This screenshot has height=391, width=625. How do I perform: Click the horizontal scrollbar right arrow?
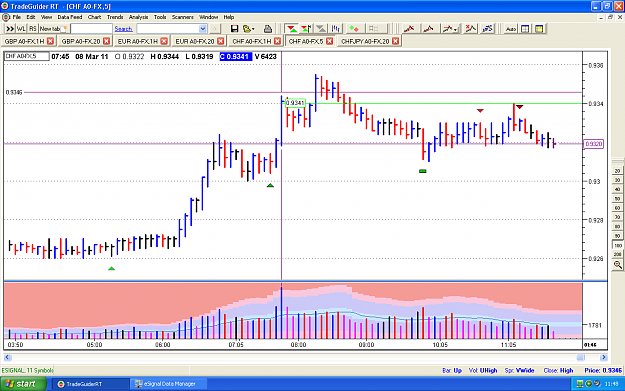(x=603, y=357)
